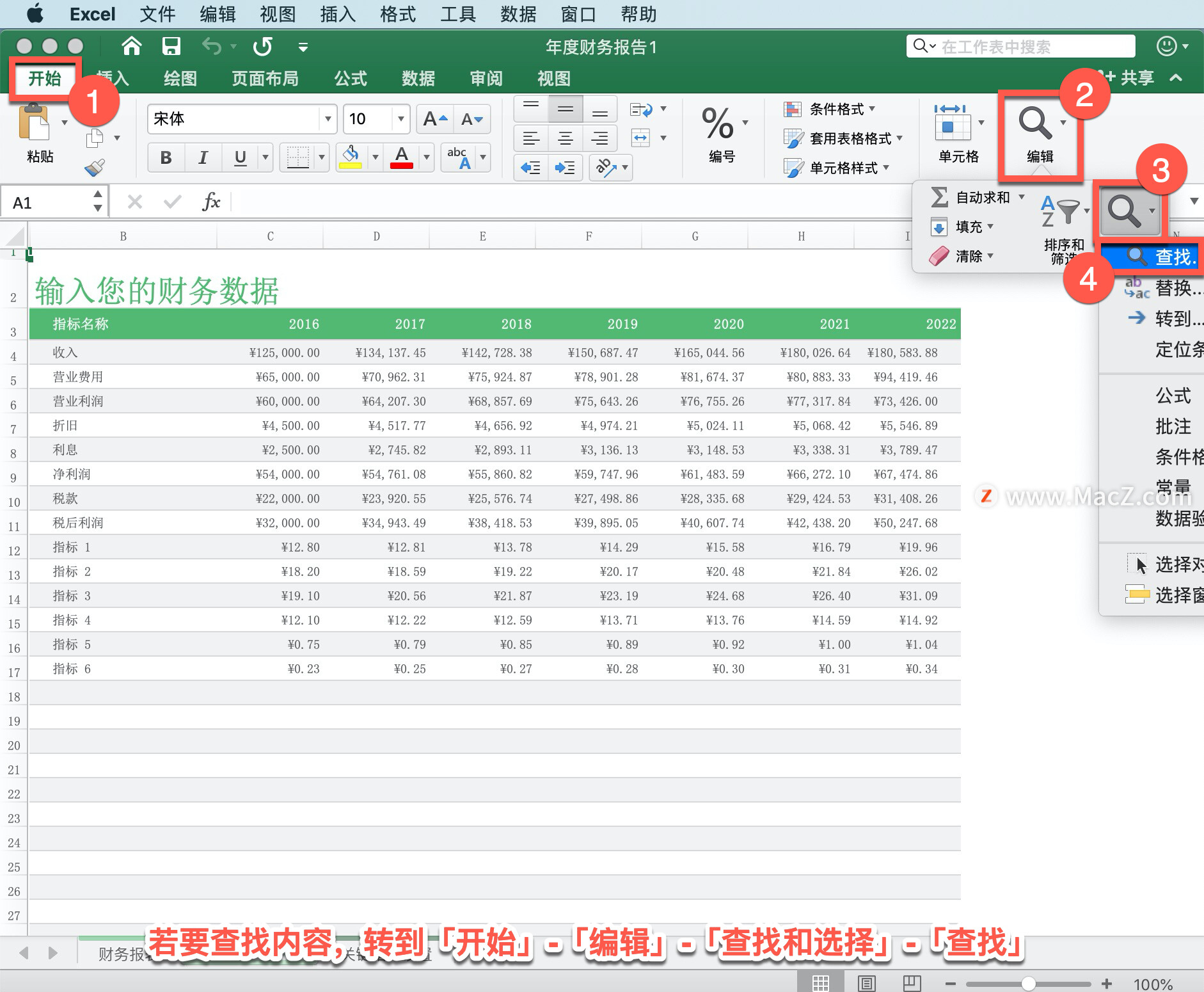Expand the fill color dropdown arrow
The image size is (1204, 992).
tap(376, 157)
